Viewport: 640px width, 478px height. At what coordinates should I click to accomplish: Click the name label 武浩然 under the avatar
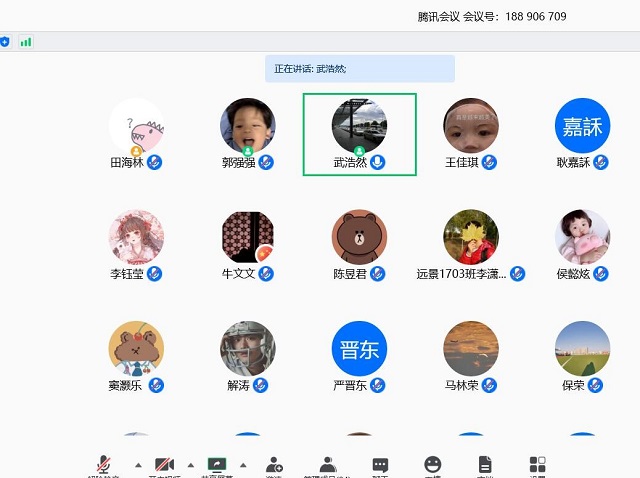point(350,162)
